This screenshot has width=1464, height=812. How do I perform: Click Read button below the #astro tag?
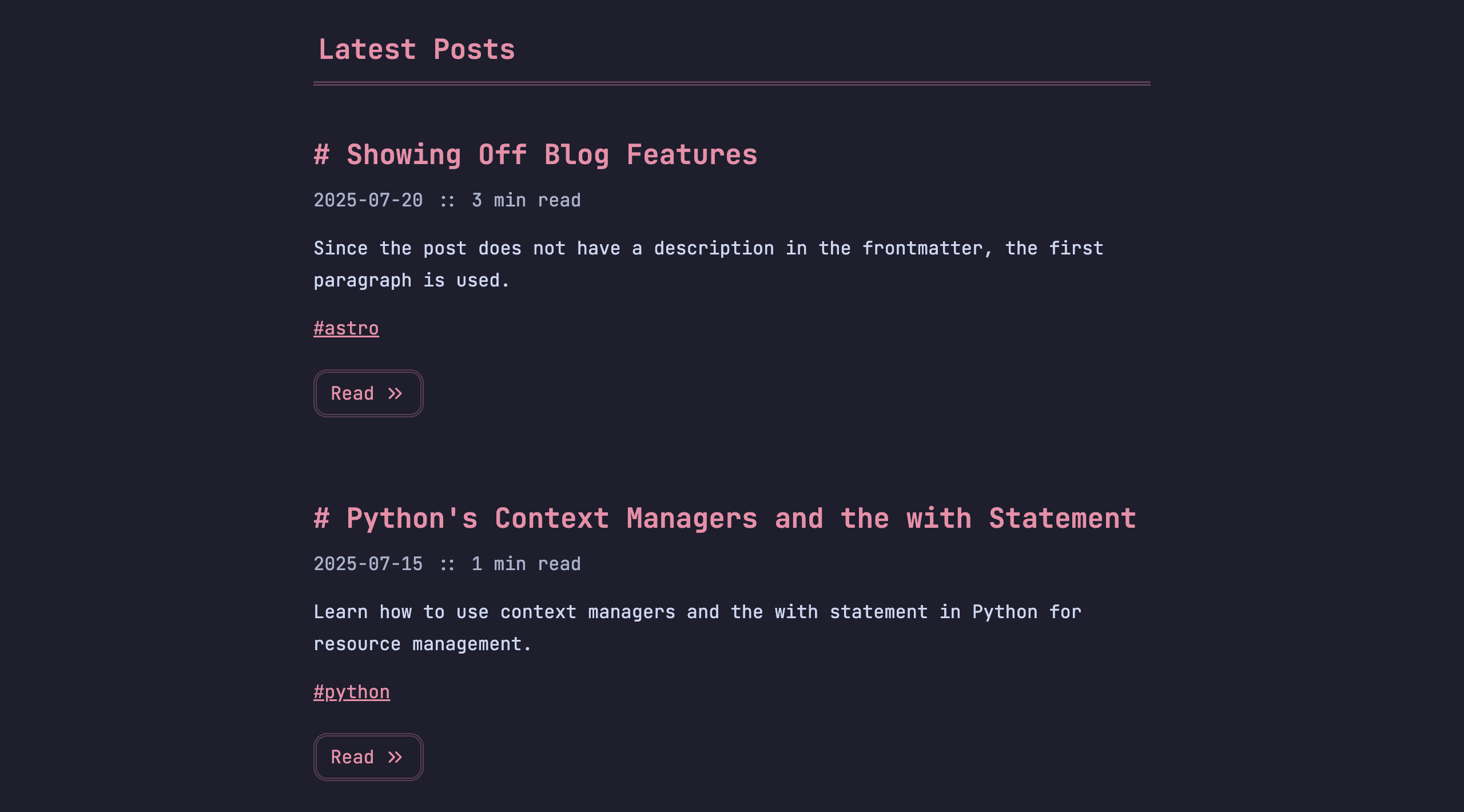(x=368, y=393)
